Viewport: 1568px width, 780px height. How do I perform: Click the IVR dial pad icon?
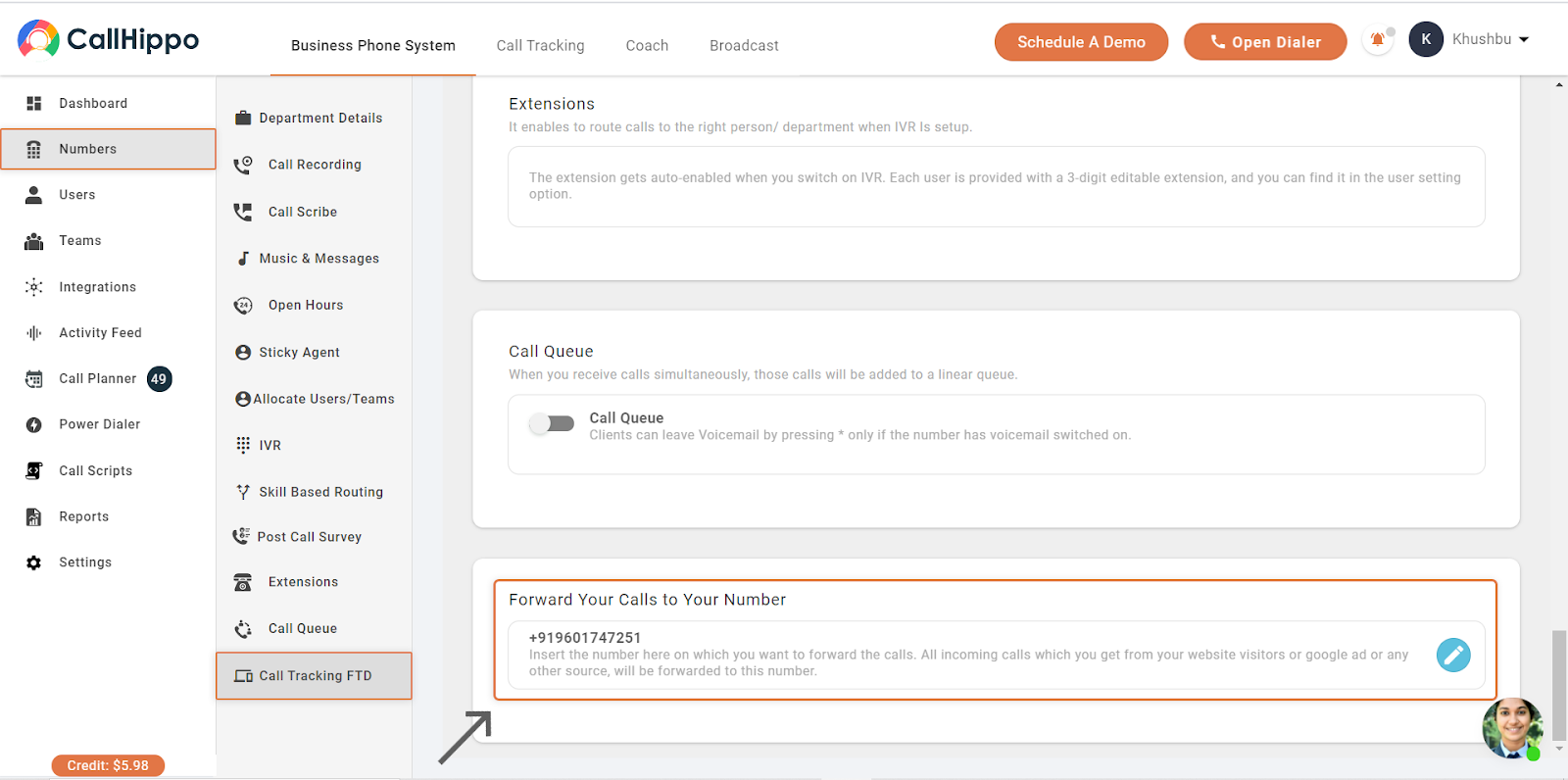pyautogui.click(x=243, y=445)
